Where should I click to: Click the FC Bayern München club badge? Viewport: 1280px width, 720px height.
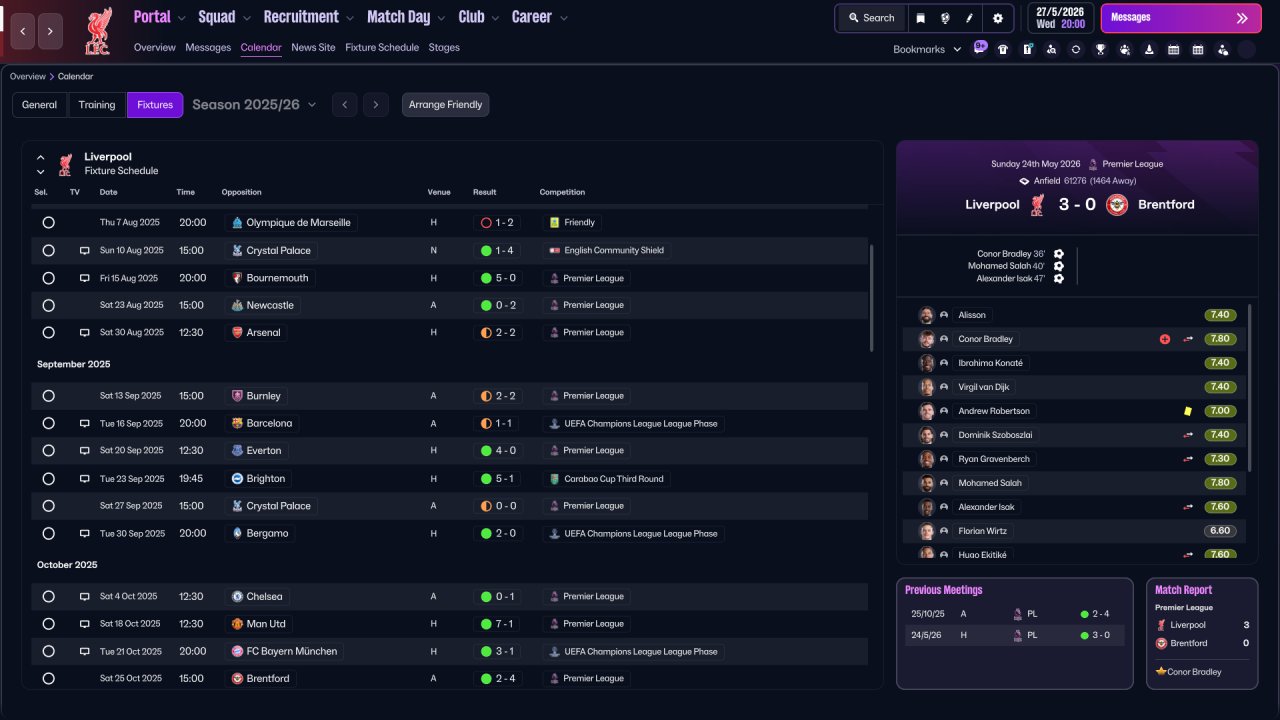coord(237,651)
